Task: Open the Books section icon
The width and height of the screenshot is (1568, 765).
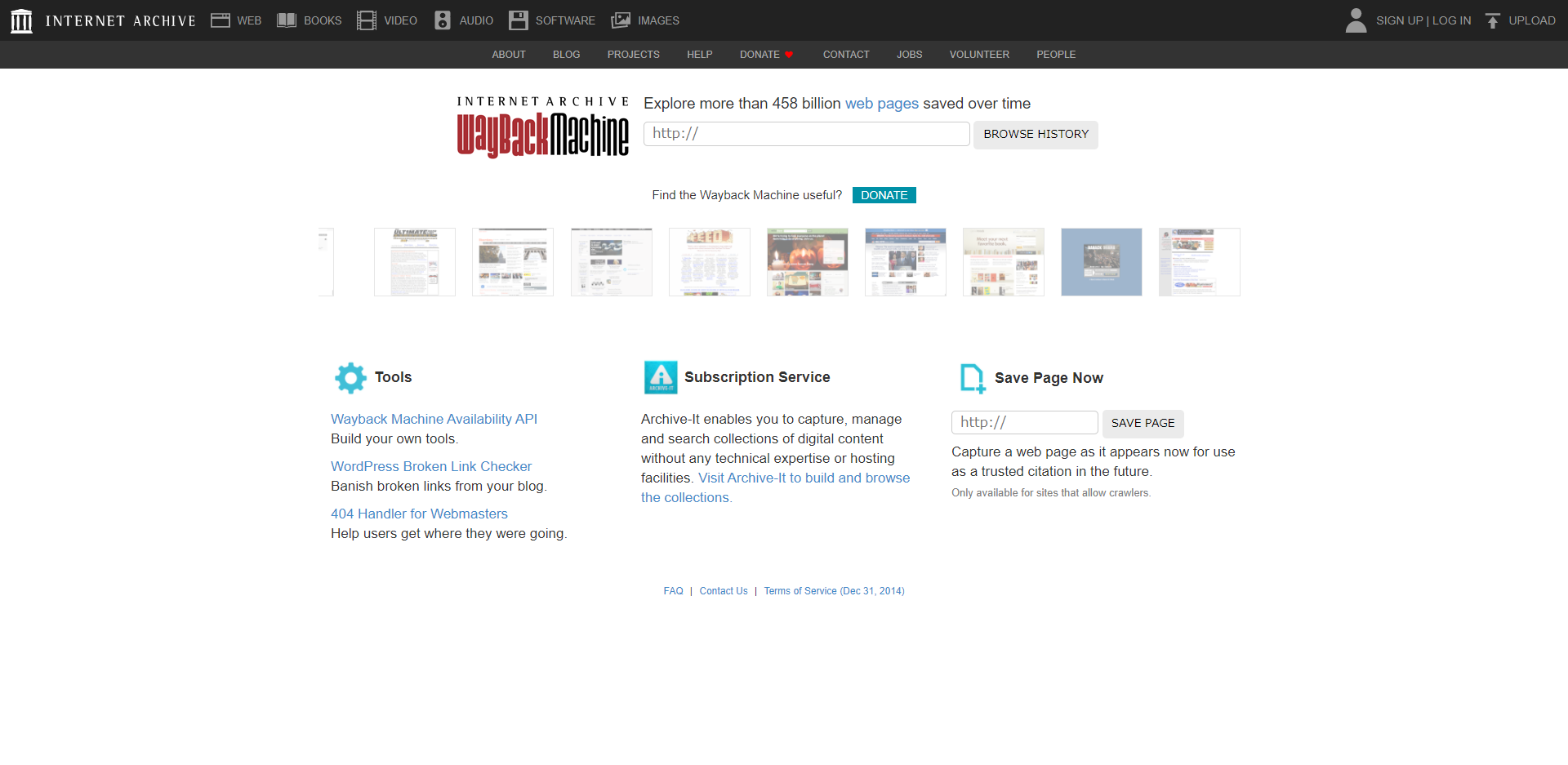Action: [x=287, y=20]
